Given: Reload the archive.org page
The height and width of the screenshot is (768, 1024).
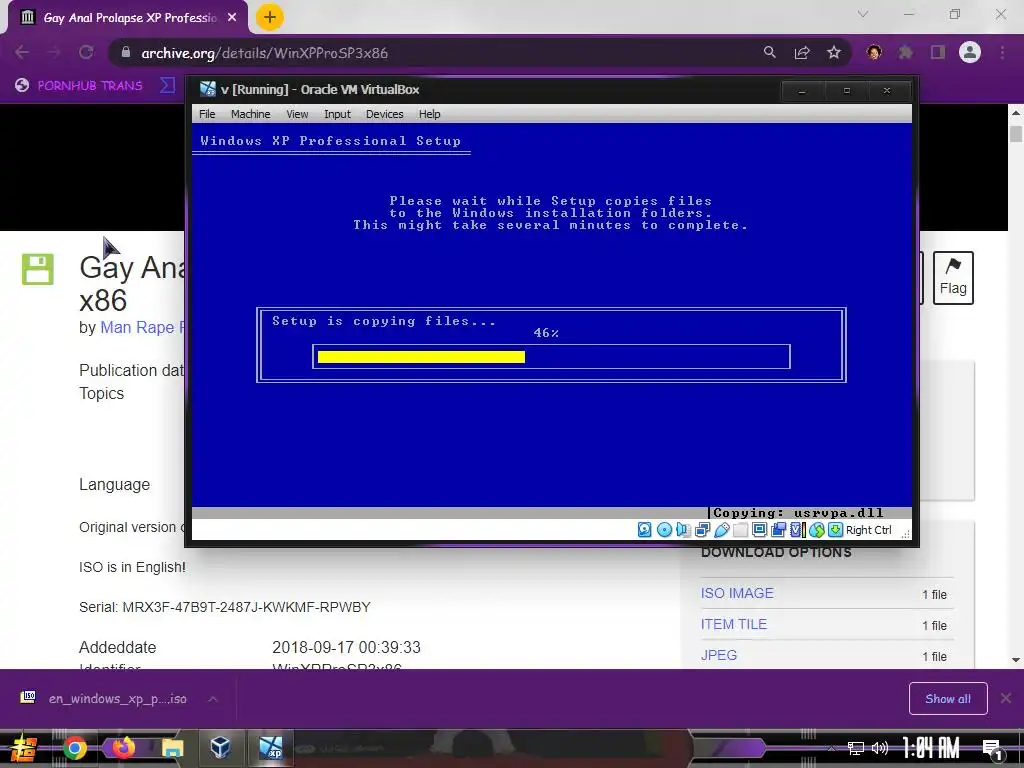Looking at the screenshot, I should (86, 52).
